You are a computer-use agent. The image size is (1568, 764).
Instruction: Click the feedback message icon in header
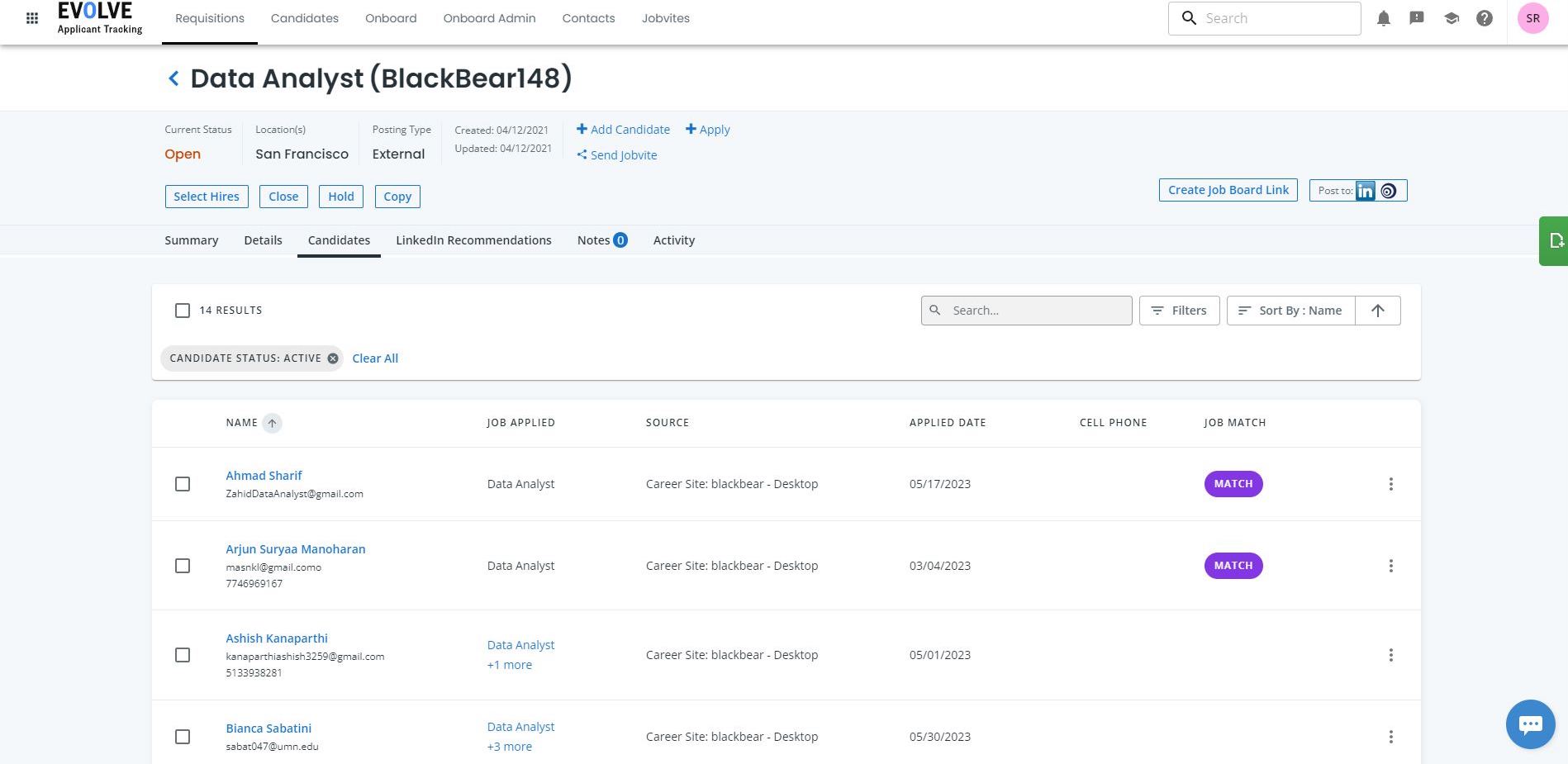(x=1417, y=18)
